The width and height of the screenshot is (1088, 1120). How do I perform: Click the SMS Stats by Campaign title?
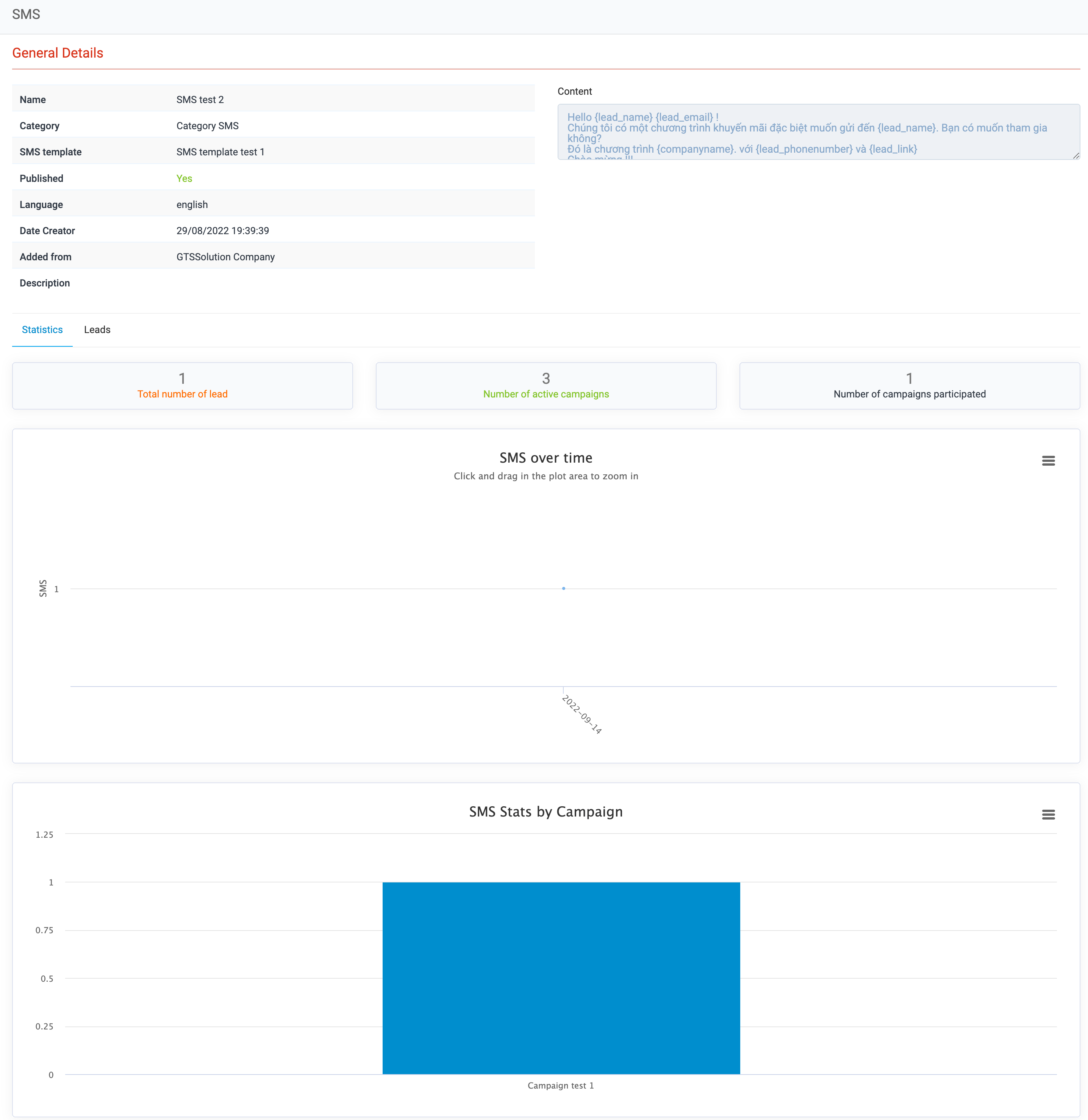pyautogui.click(x=546, y=812)
